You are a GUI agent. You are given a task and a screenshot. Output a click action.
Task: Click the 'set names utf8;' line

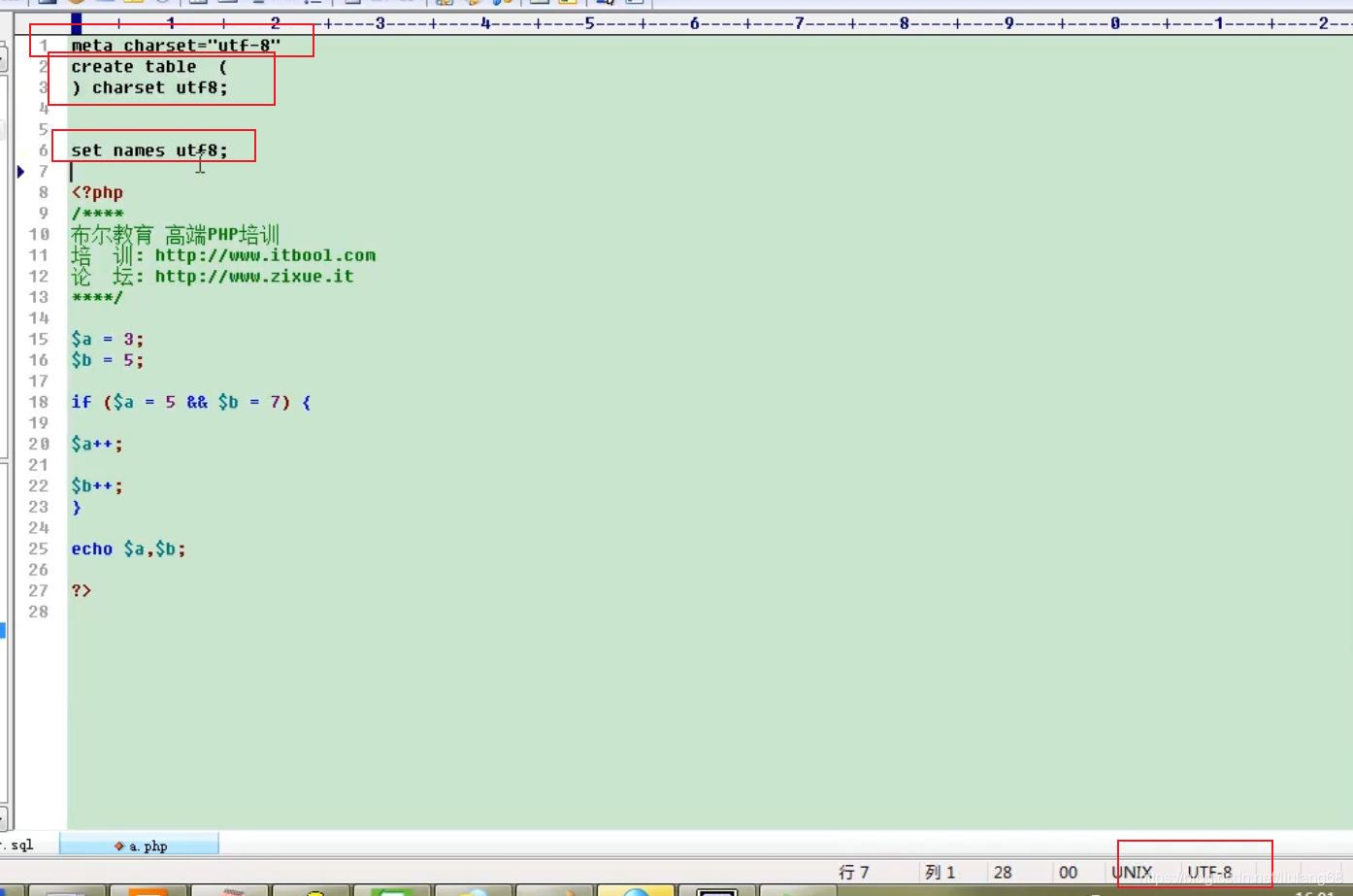tap(149, 150)
